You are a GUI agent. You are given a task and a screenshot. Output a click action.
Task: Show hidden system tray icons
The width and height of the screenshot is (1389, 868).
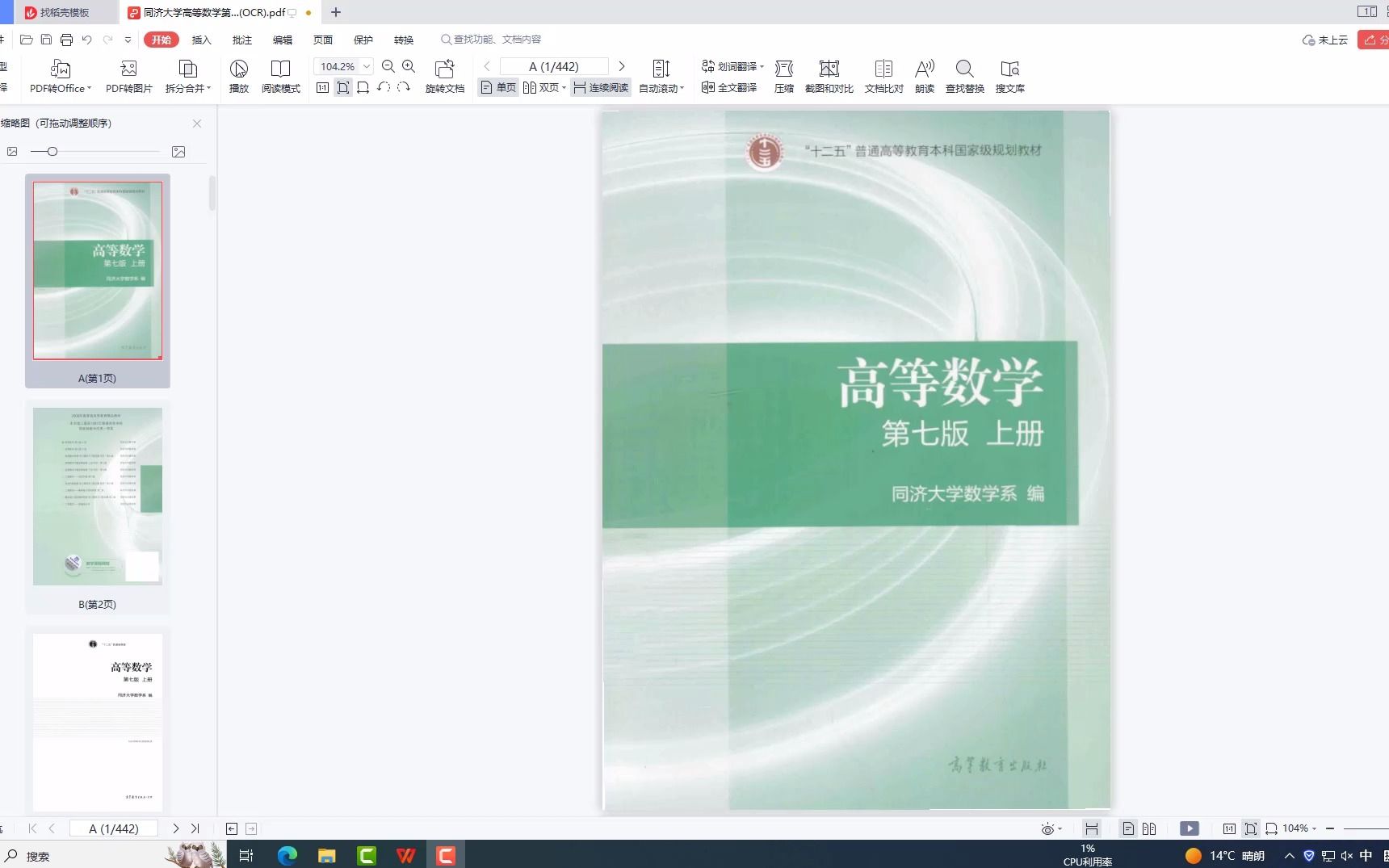(1290, 856)
